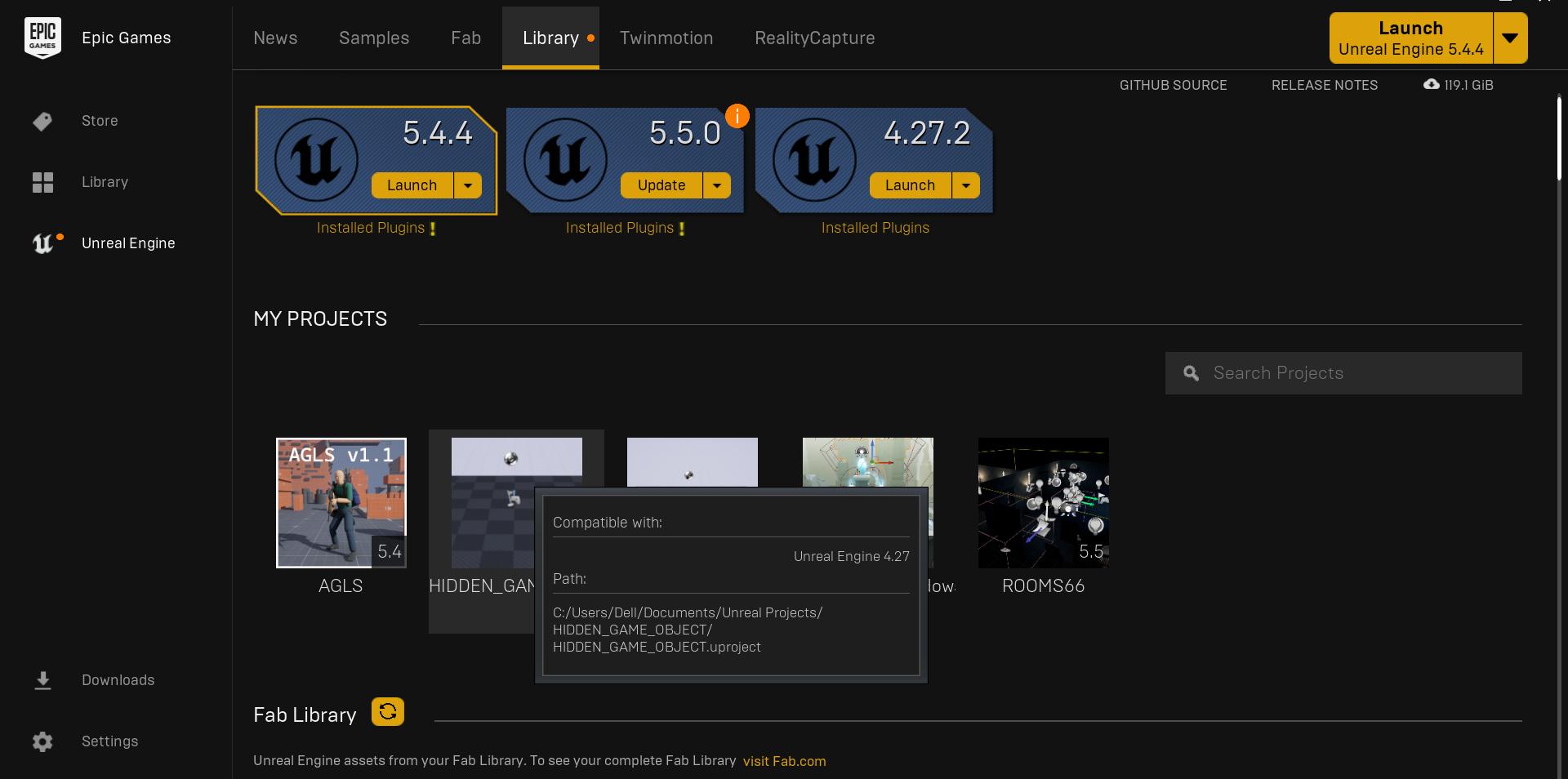
Task: Select the Unreal Engine icon in sidebar
Action: (42, 243)
